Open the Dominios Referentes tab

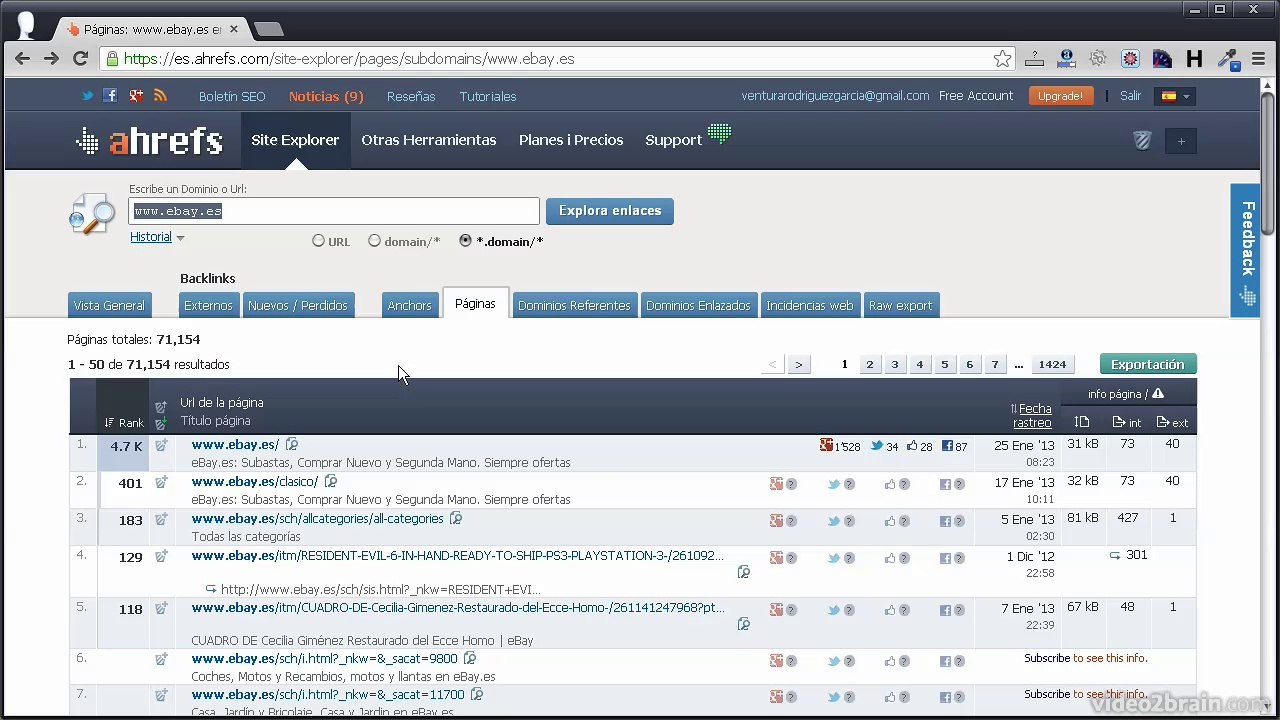click(x=574, y=305)
